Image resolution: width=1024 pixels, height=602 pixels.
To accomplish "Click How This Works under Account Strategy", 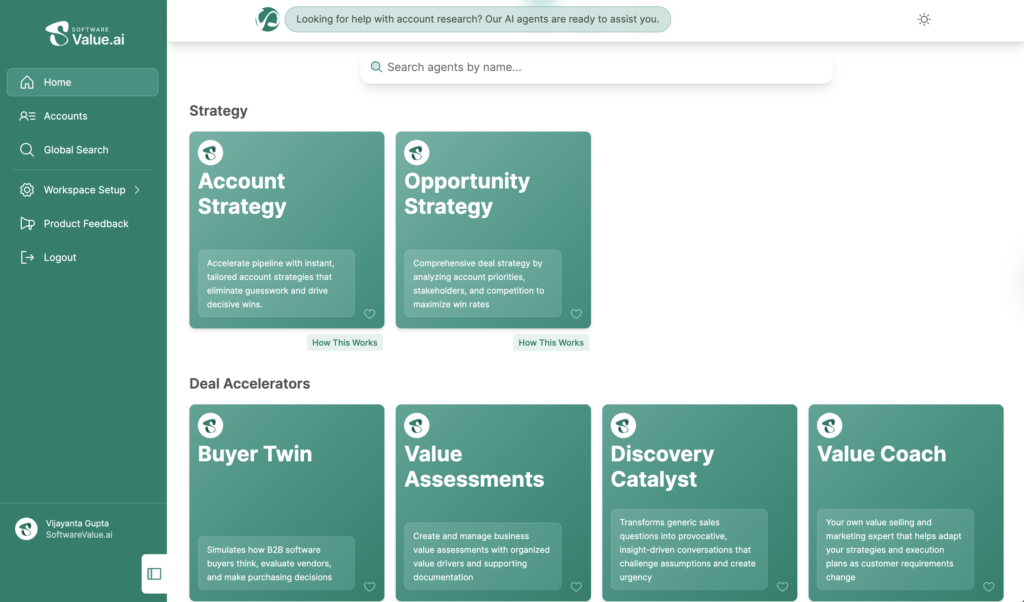I will pos(345,343).
